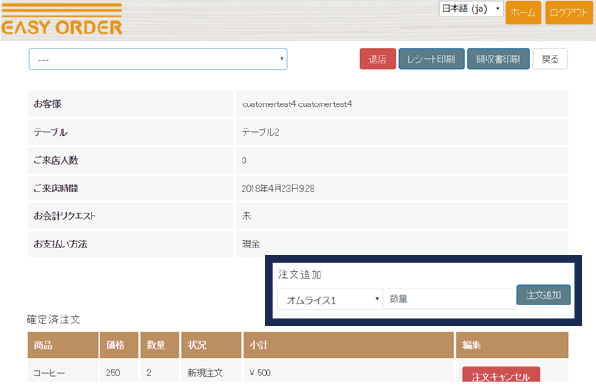Open the 日本語 (ja) language dropdown
The height and width of the screenshot is (385, 596).
[471, 9]
